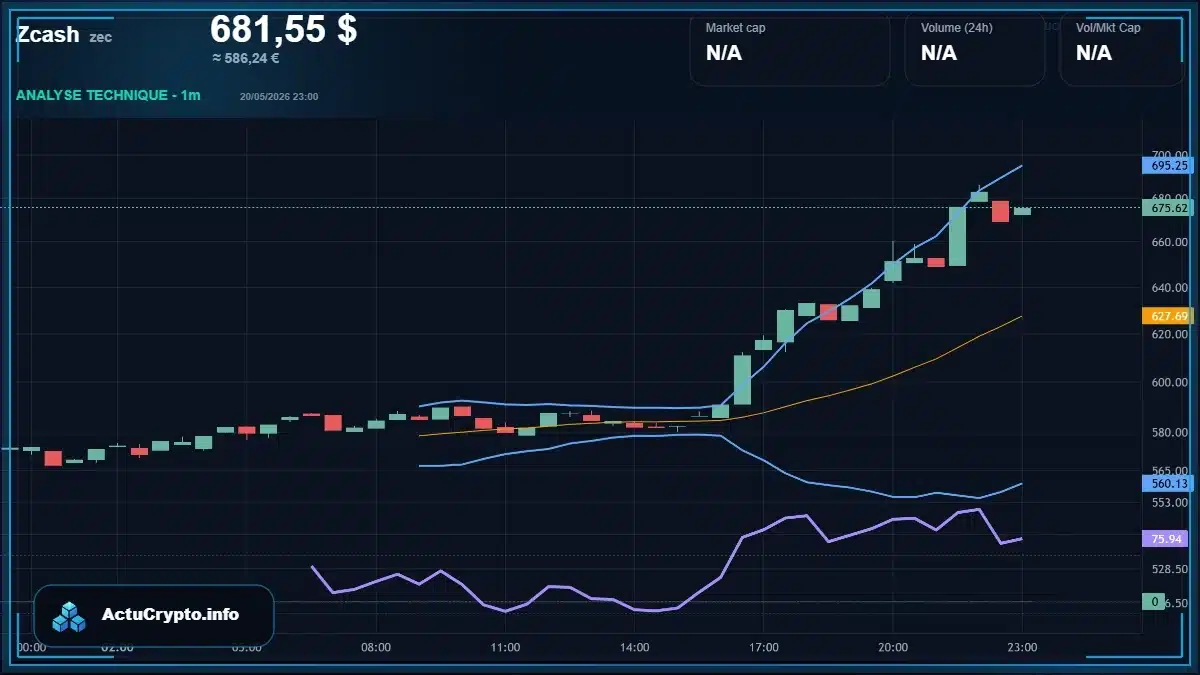Click the 20:00 time axis label
The height and width of the screenshot is (675, 1200).
click(893, 647)
